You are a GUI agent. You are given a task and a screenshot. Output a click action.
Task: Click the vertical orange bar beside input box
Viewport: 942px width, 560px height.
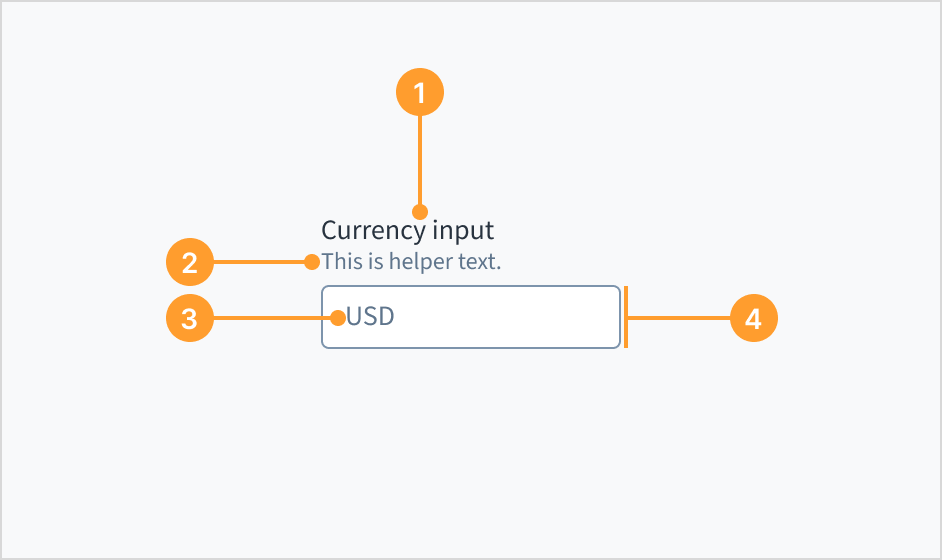(x=626, y=317)
